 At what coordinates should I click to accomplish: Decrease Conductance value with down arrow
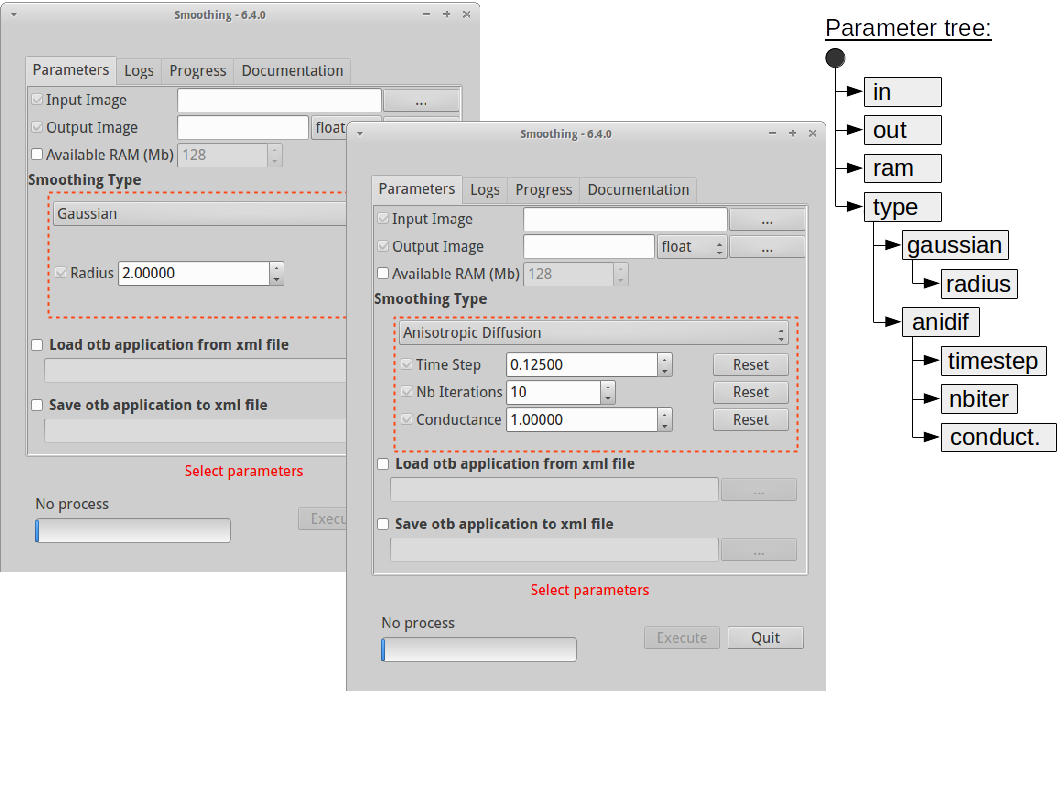click(x=665, y=426)
